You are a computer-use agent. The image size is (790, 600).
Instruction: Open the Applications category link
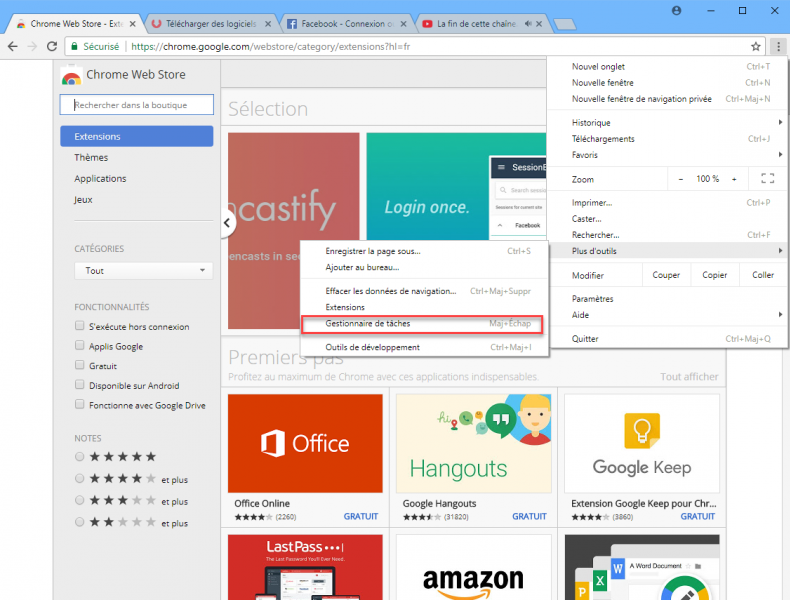click(x=100, y=179)
